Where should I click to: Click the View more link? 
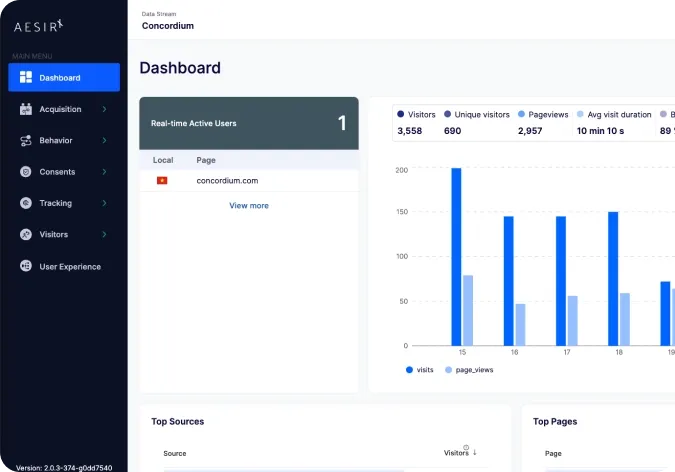tap(249, 205)
